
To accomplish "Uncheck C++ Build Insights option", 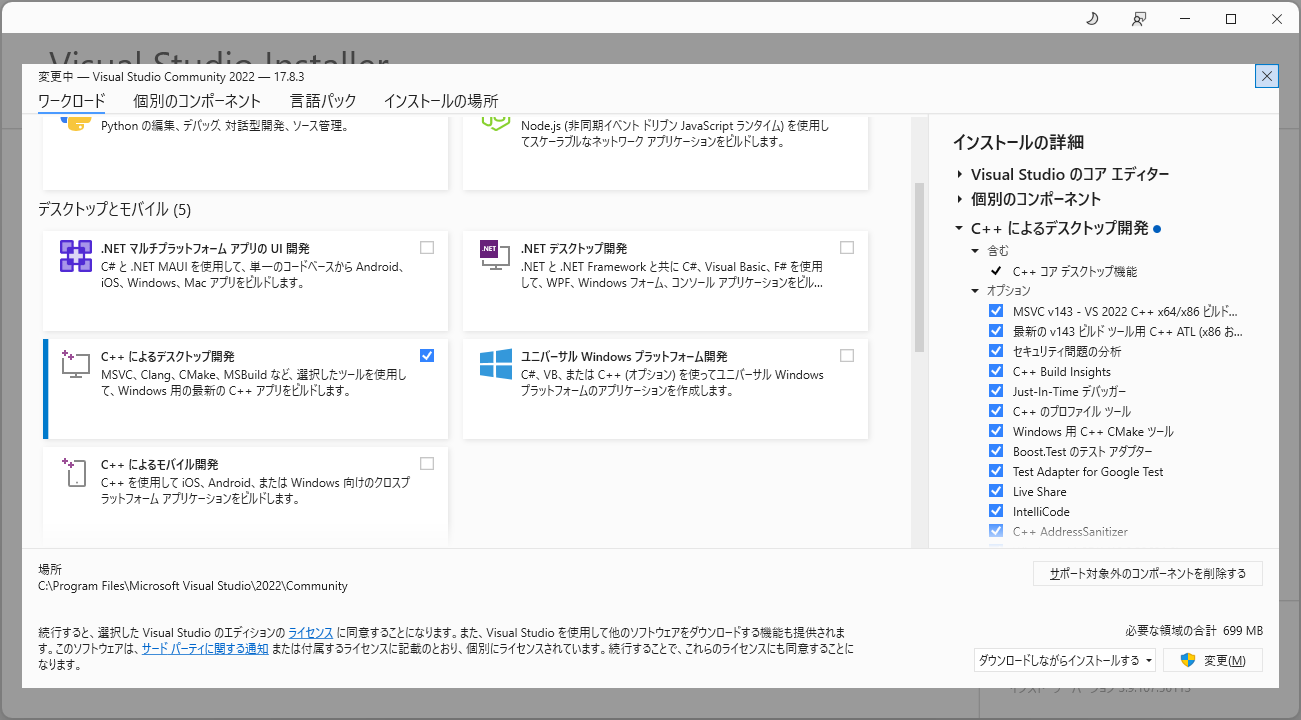I will (x=996, y=371).
